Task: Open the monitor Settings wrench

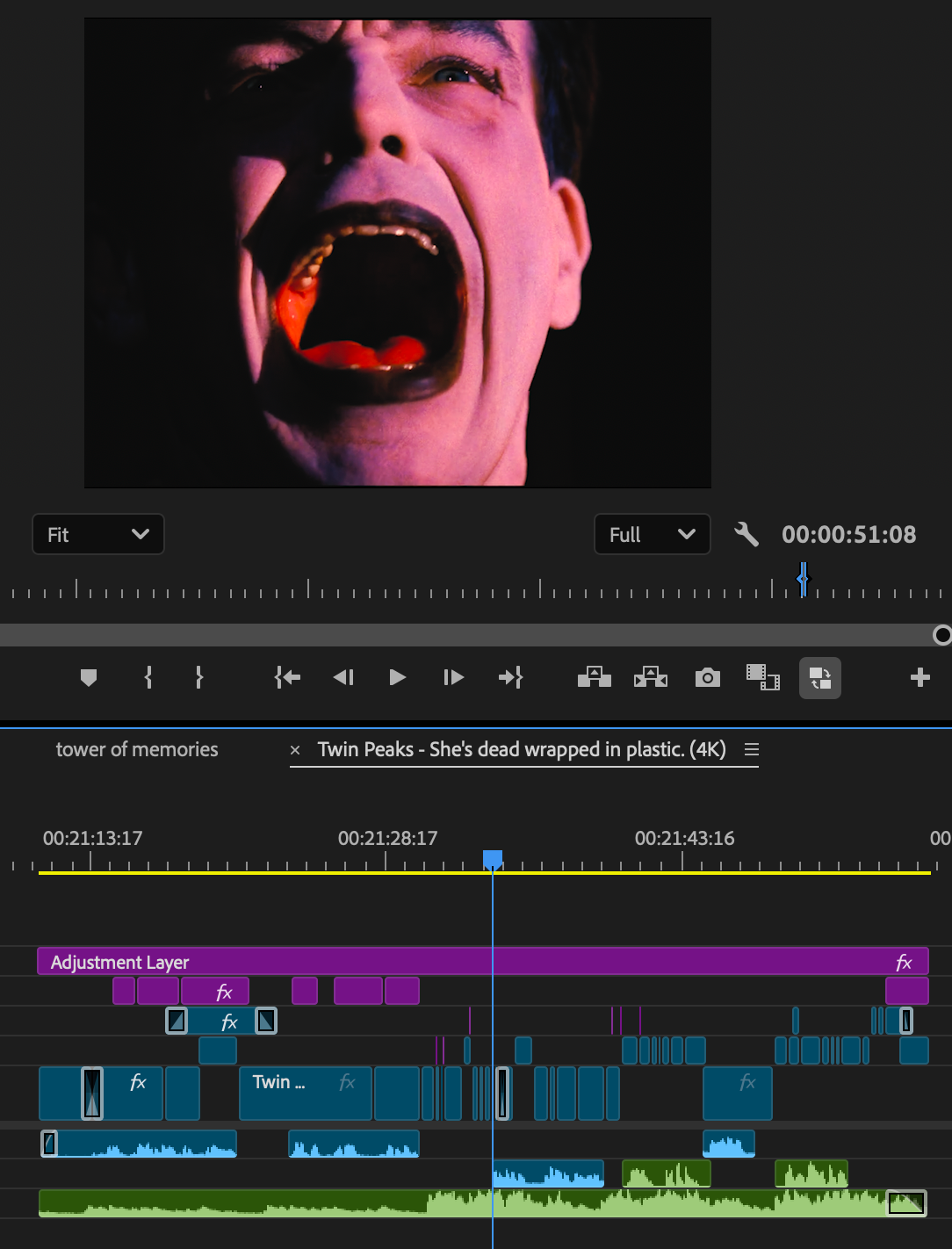Action: coord(746,534)
